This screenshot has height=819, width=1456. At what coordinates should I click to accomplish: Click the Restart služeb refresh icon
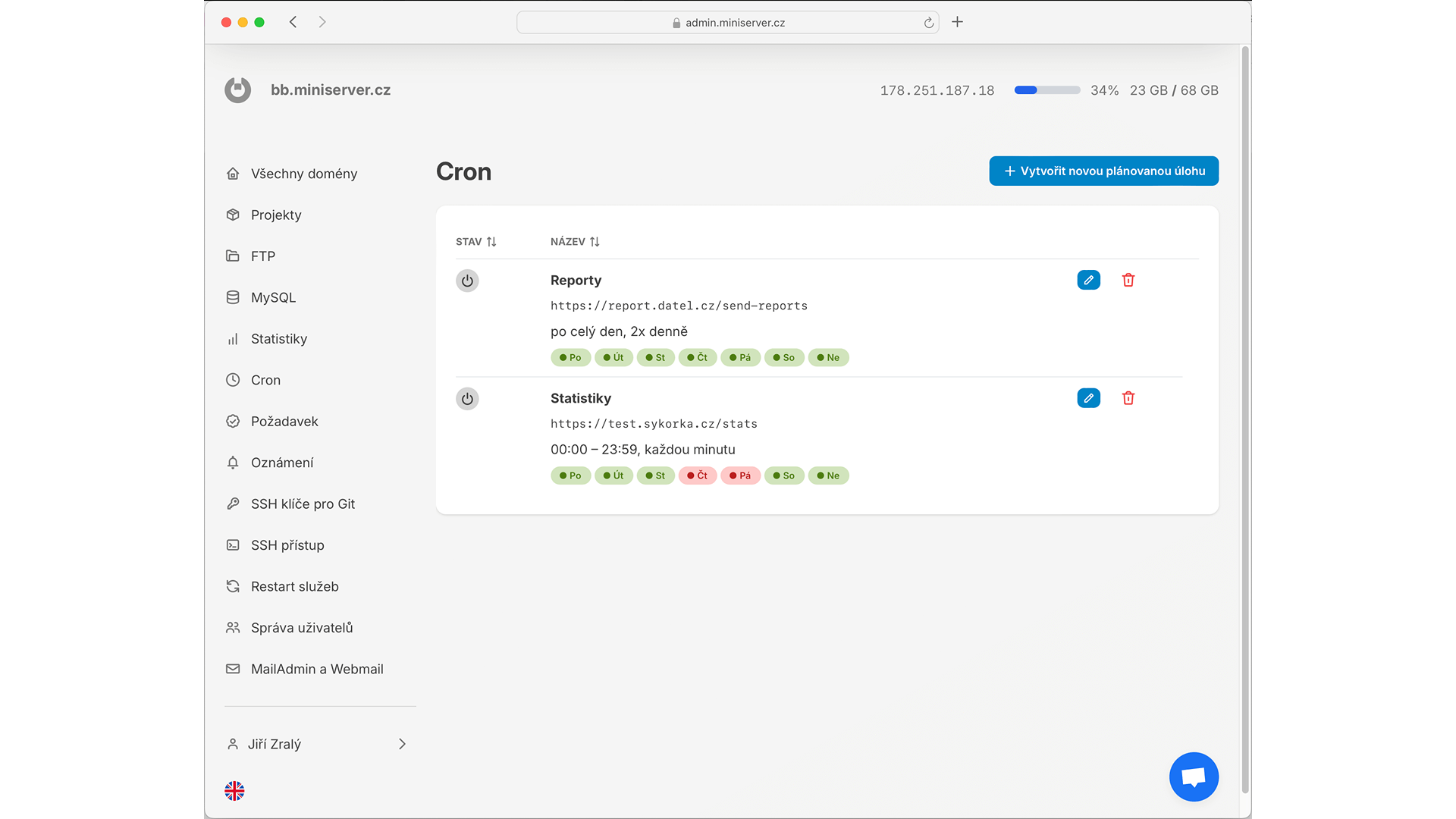233,586
